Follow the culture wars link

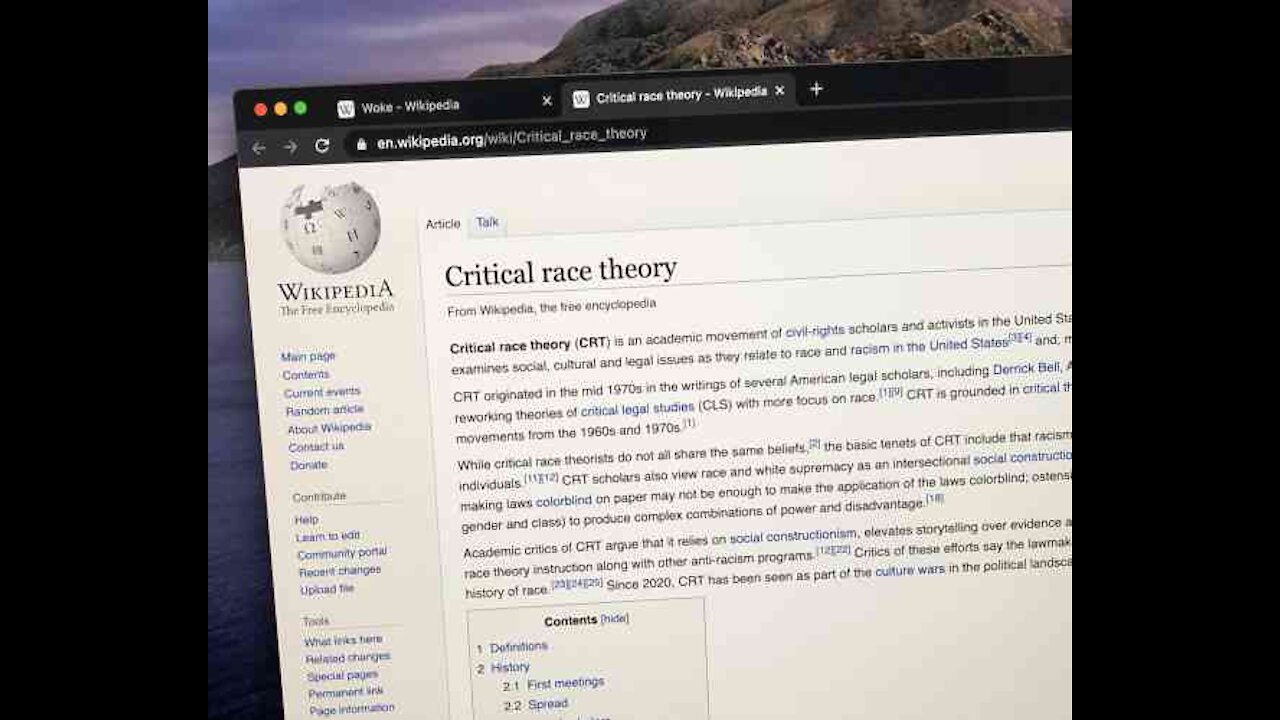[910, 571]
